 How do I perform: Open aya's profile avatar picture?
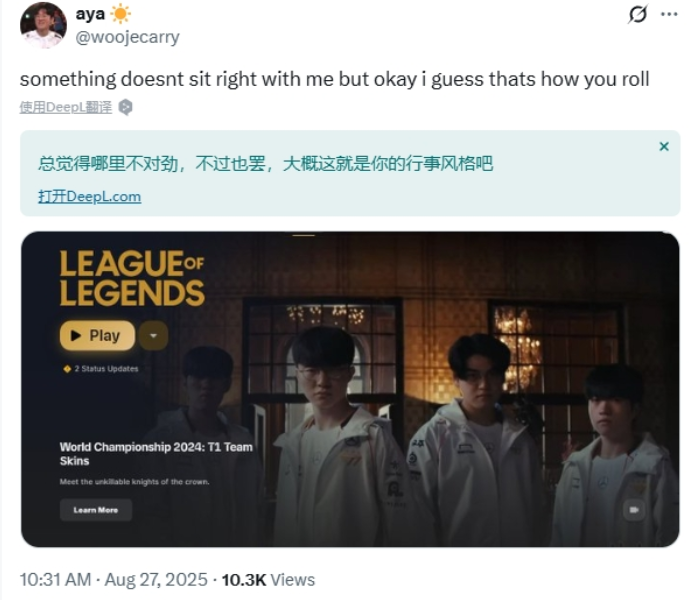tap(43, 25)
